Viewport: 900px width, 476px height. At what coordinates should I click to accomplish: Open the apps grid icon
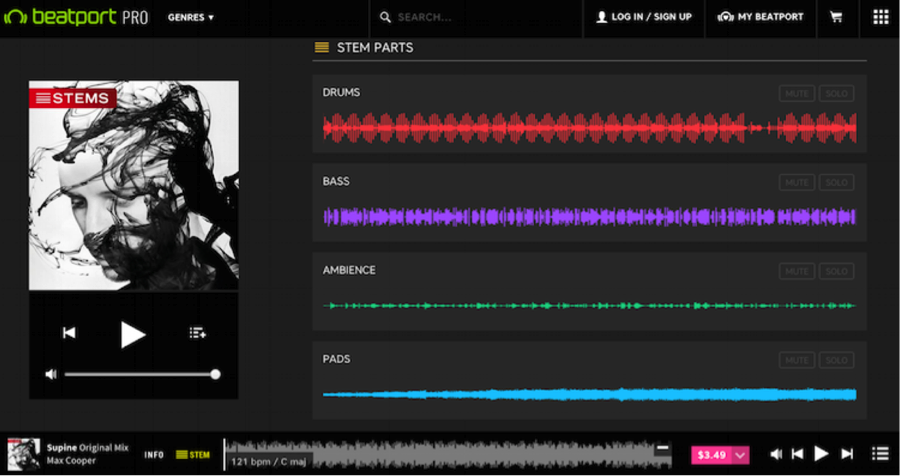click(880, 17)
